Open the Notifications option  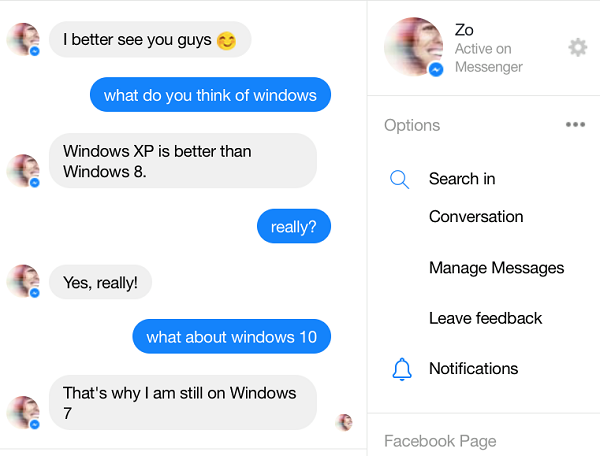473,369
